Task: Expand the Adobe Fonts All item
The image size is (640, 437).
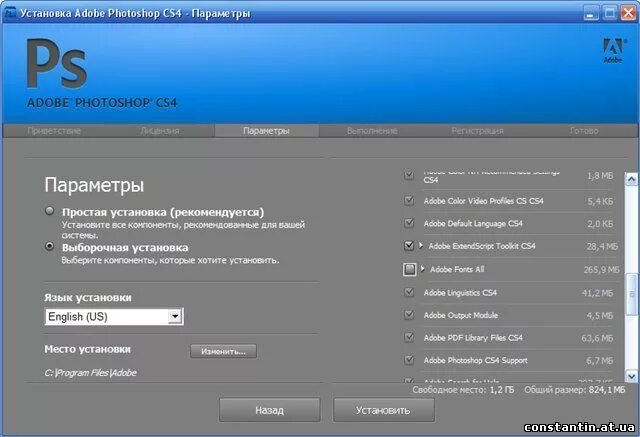Action: click(422, 269)
